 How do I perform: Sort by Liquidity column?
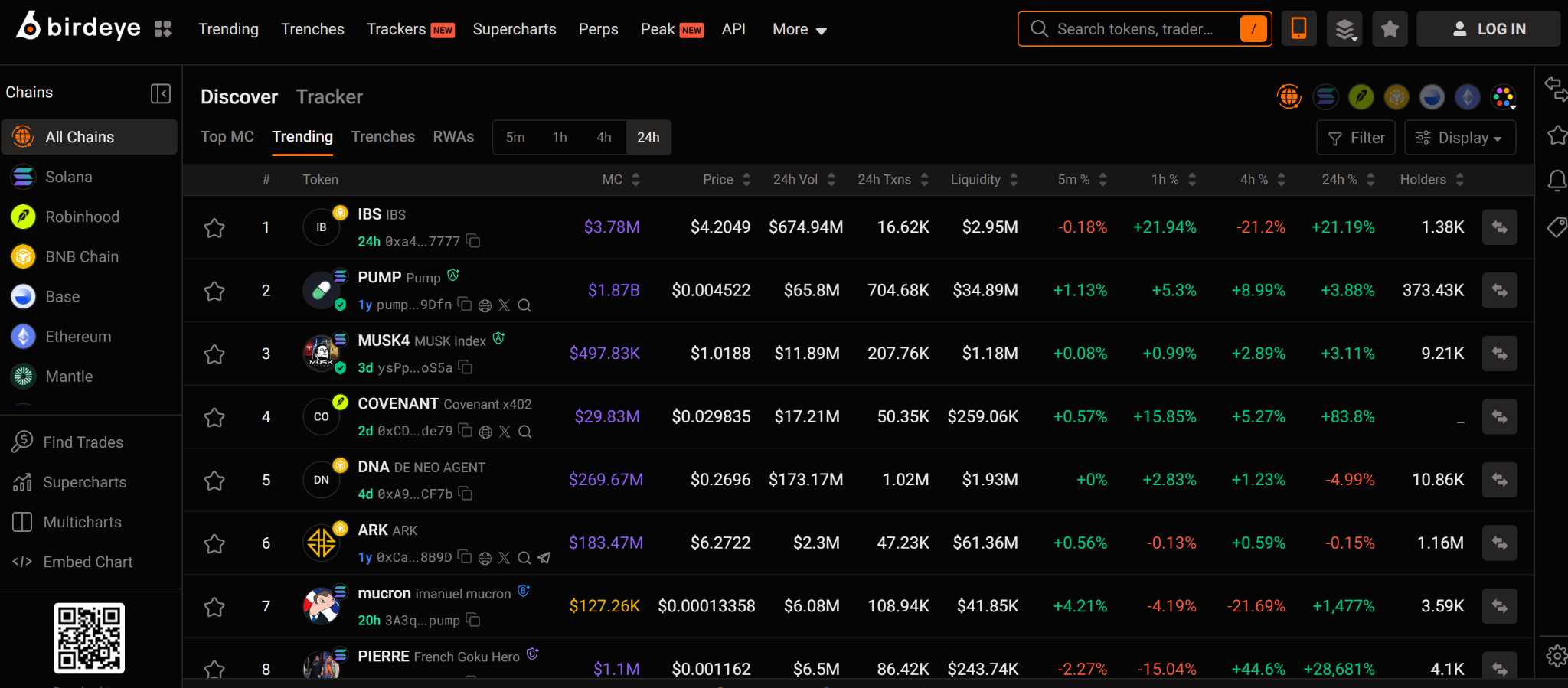[x=984, y=179]
